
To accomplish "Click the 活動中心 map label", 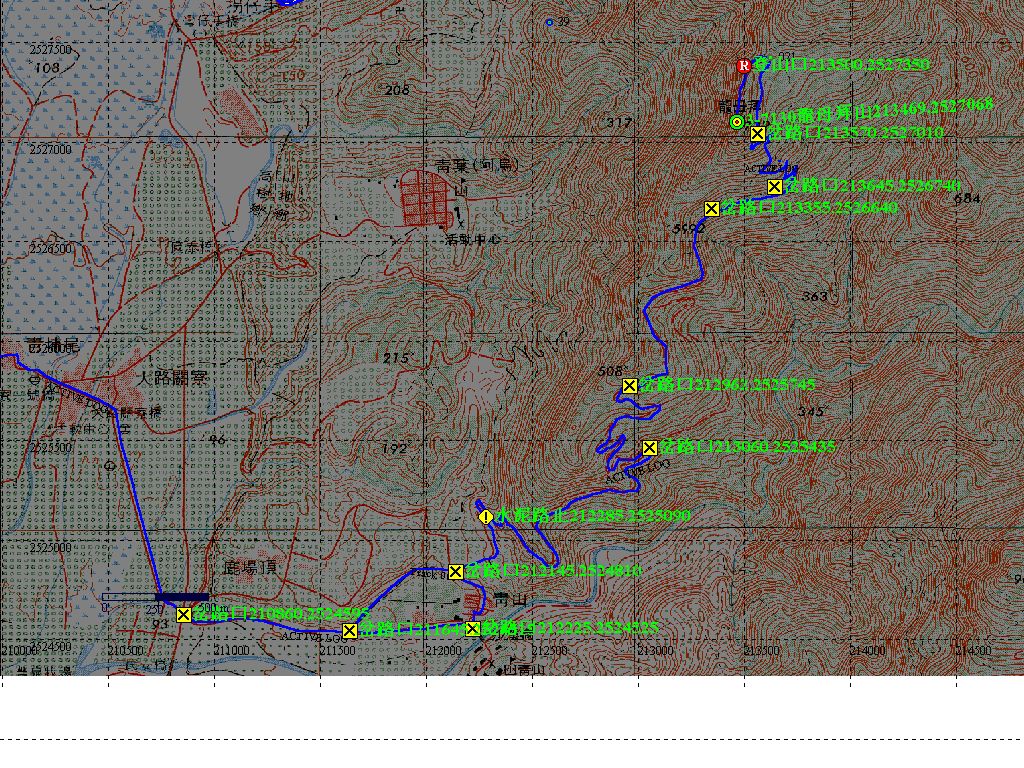I will coord(473,240).
